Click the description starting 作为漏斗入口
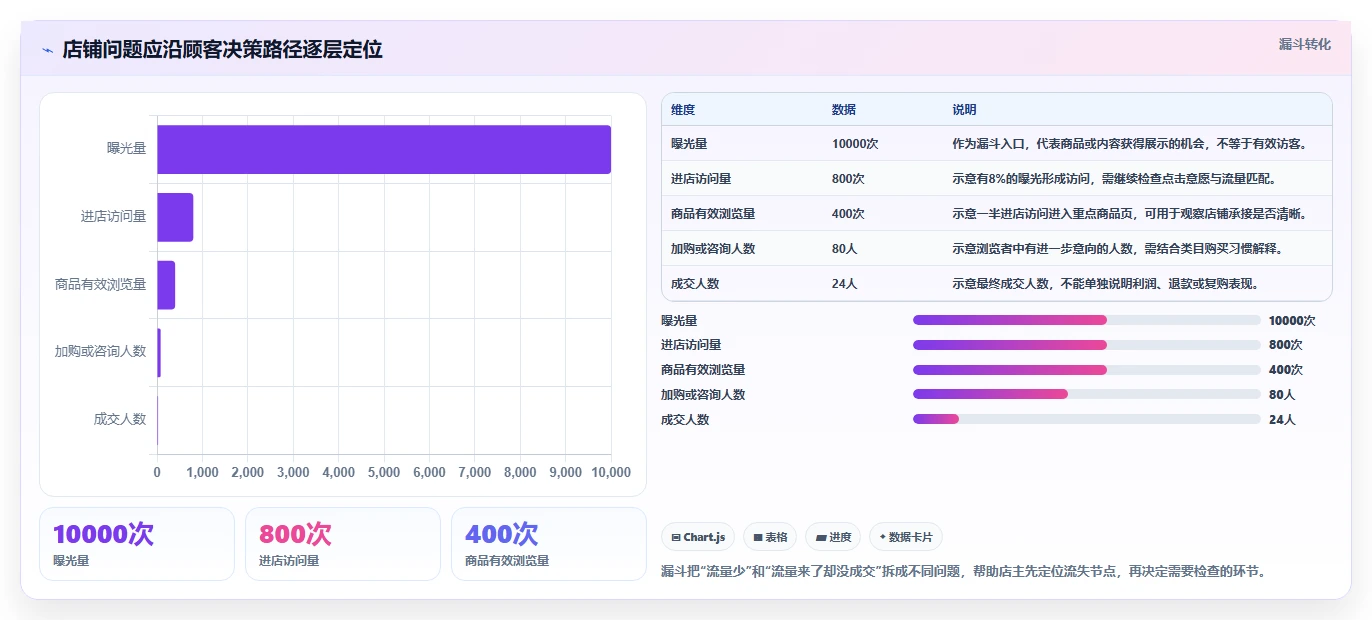Image resolution: width=1372 pixels, height=620 pixels. point(1129,144)
